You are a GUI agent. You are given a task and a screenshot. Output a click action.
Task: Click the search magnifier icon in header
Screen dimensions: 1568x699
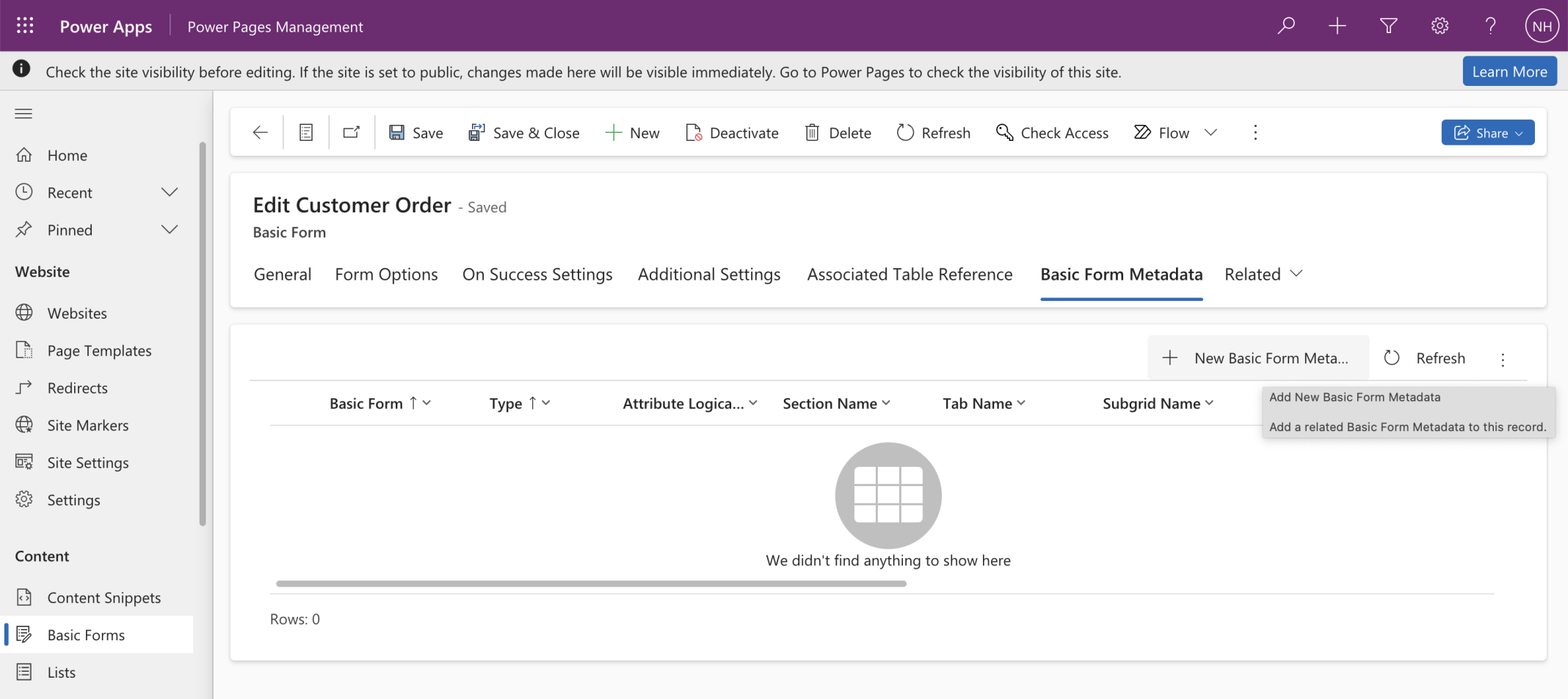coord(1286,26)
